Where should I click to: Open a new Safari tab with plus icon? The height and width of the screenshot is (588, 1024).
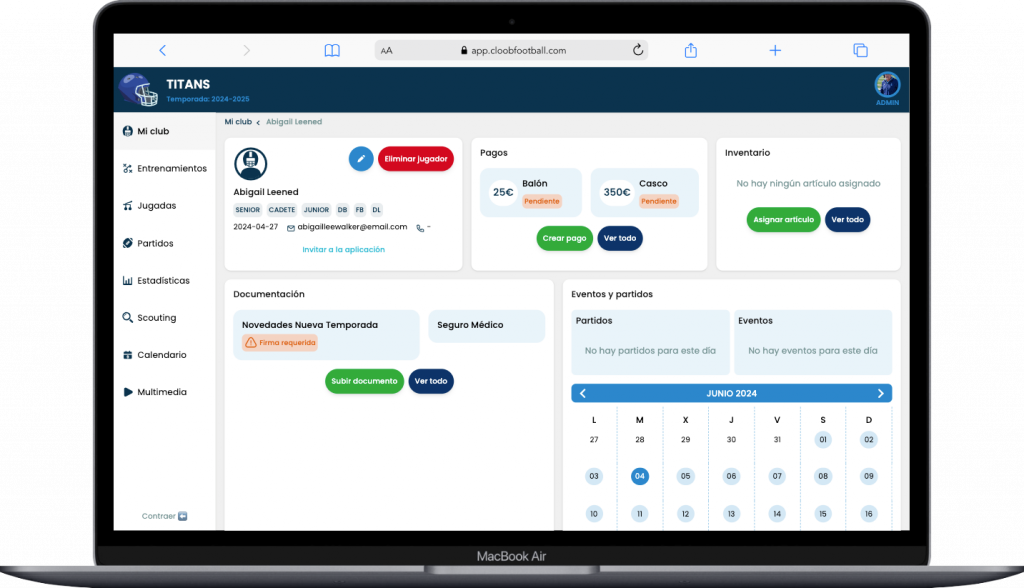tap(774, 50)
